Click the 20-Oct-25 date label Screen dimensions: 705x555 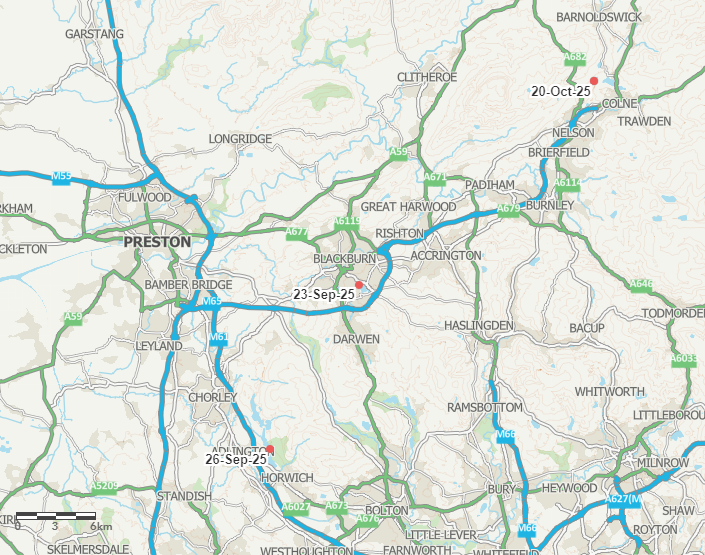click(561, 91)
